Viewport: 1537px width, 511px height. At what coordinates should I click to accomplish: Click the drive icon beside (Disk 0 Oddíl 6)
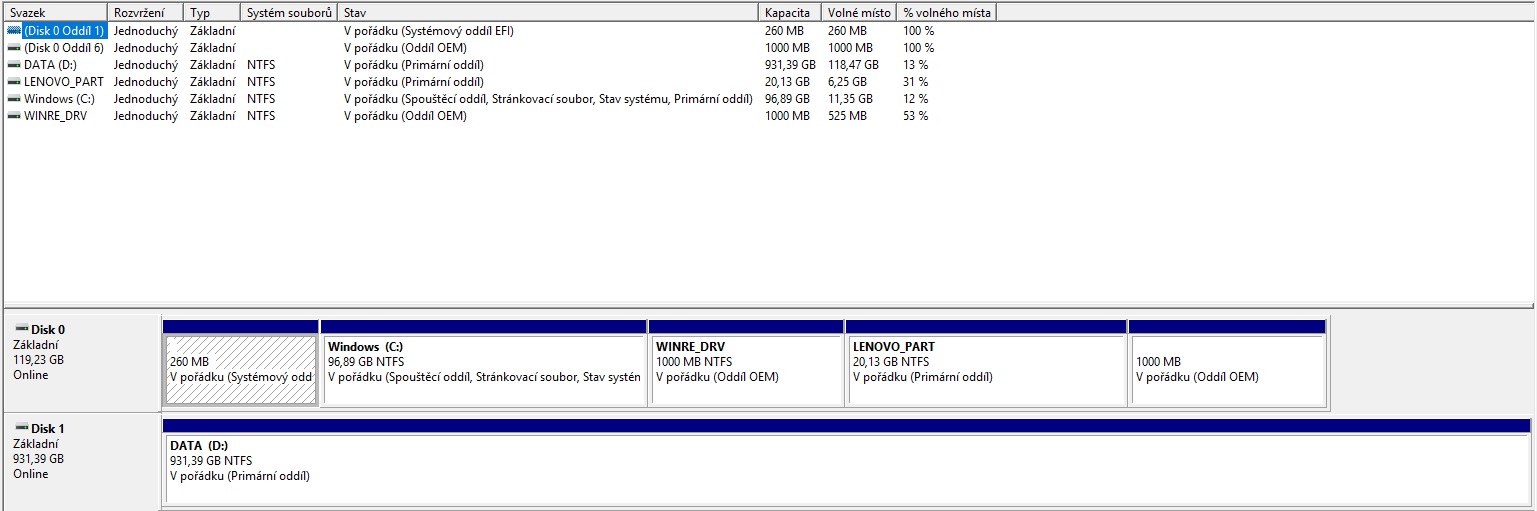(14, 48)
